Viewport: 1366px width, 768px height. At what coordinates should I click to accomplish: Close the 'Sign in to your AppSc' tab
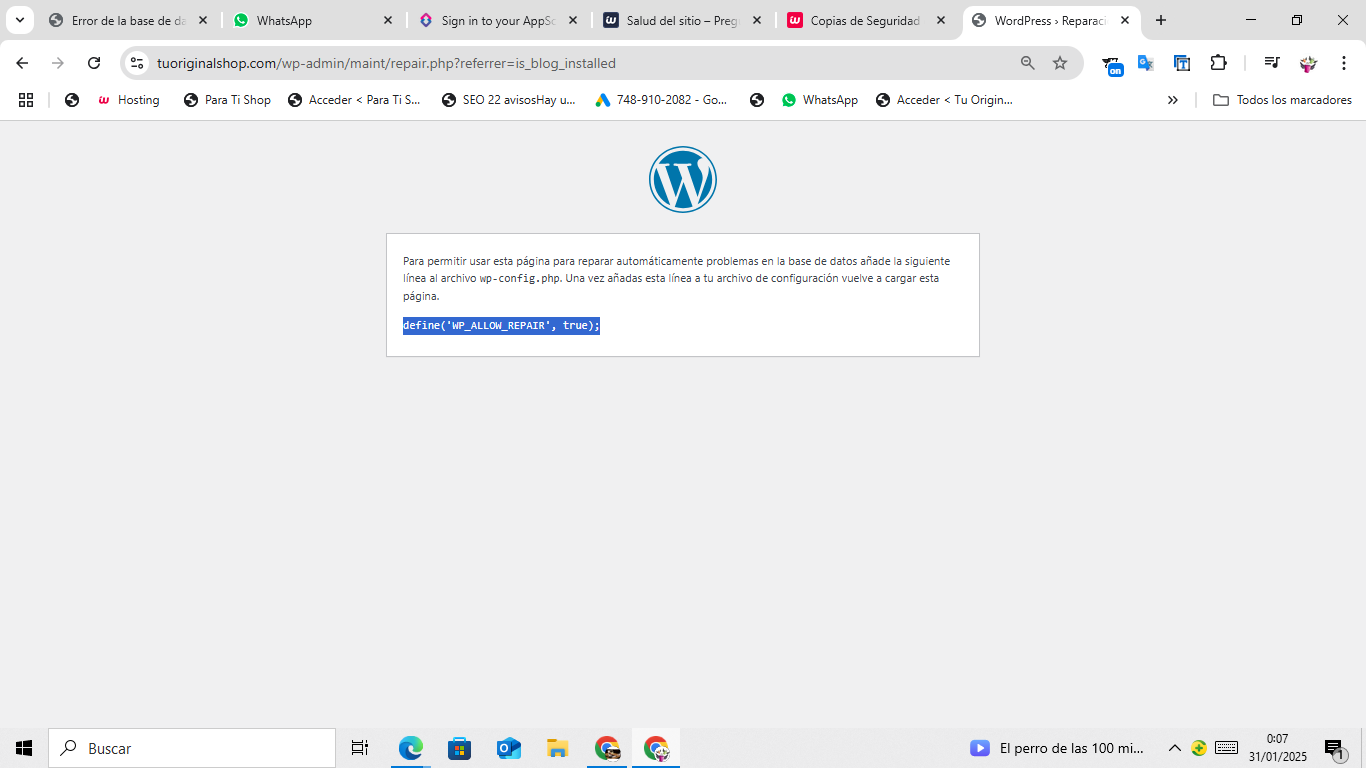point(573,20)
